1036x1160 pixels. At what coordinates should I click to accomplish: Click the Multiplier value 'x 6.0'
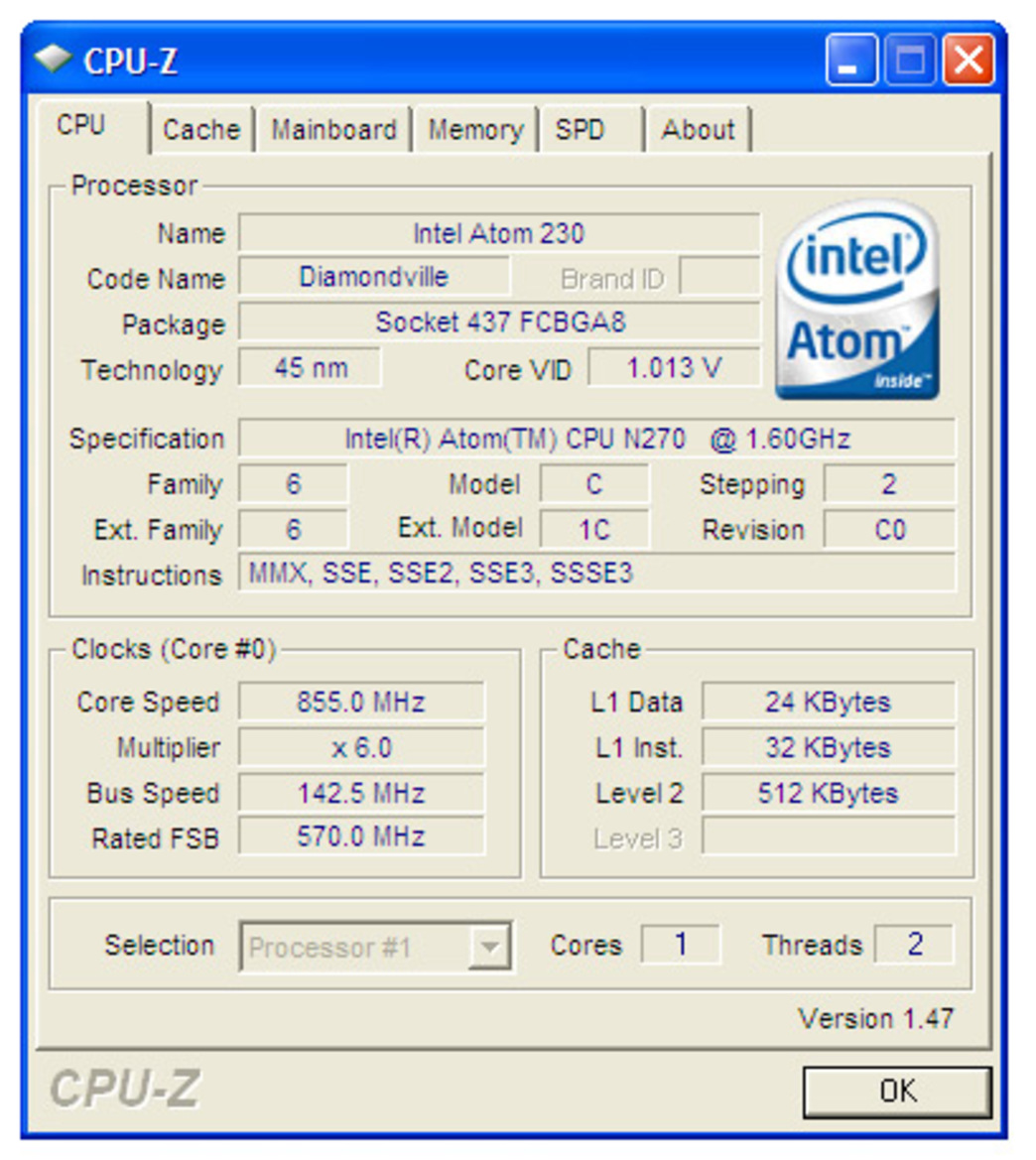pyautogui.click(x=362, y=747)
